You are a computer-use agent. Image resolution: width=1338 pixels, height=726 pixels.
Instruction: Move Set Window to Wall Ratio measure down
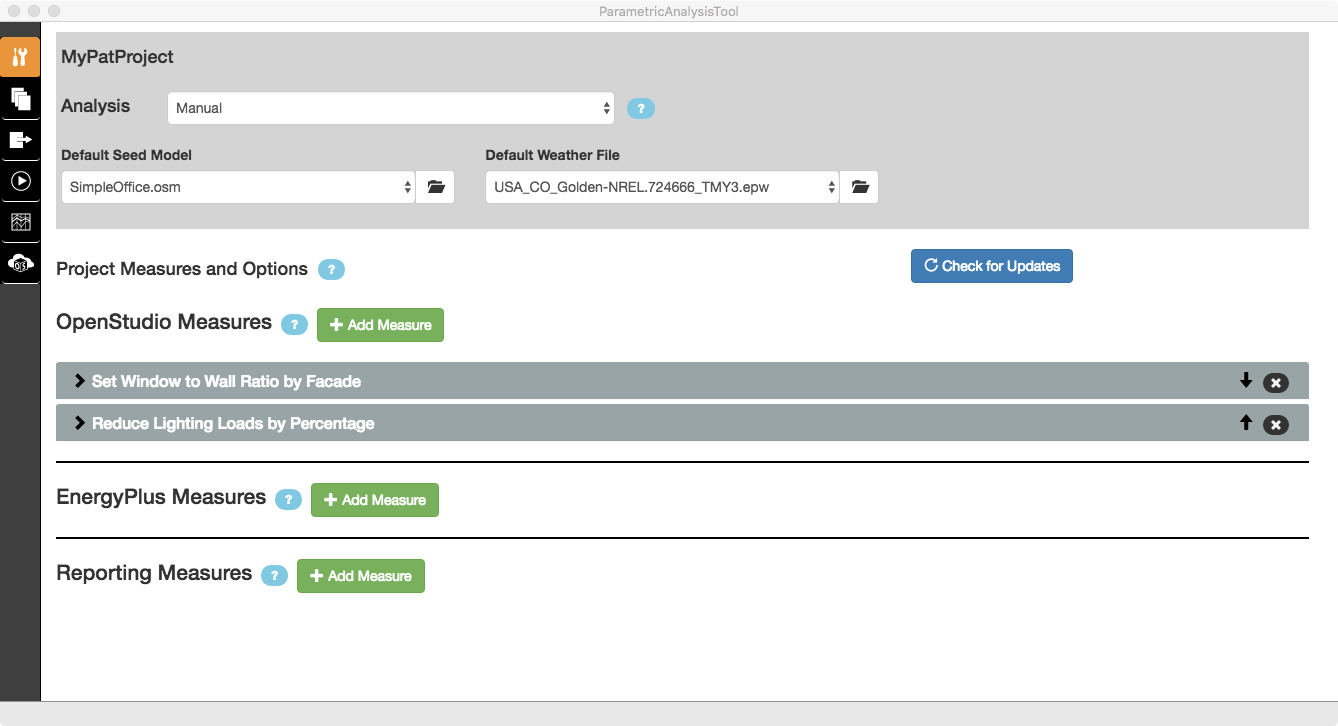point(1246,381)
